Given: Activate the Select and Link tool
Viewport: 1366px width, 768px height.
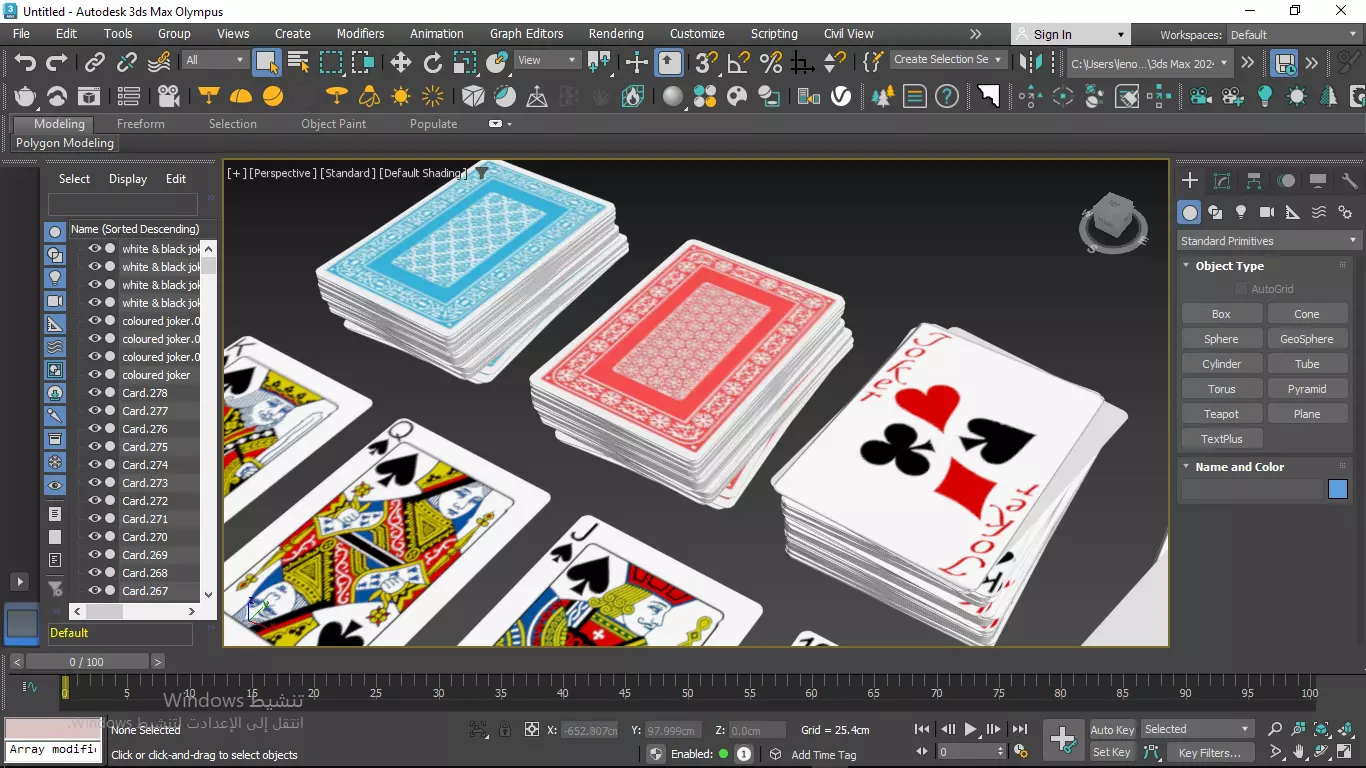Looking at the screenshot, I should pos(94,63).
